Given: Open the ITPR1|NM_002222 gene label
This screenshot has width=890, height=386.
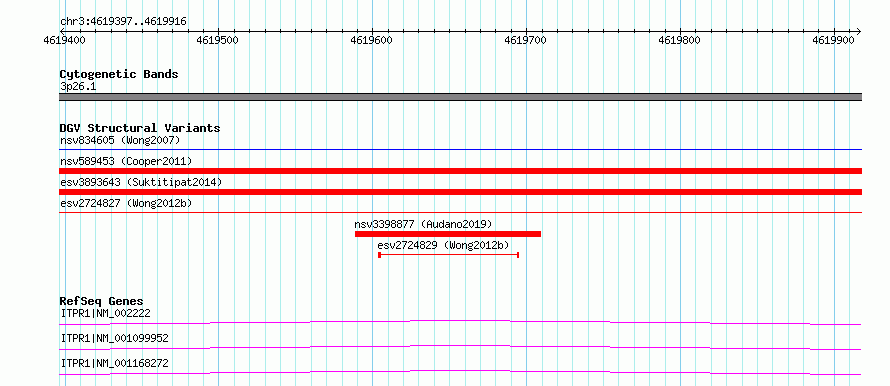Looking at the screenshot, I should coord(105,313).
